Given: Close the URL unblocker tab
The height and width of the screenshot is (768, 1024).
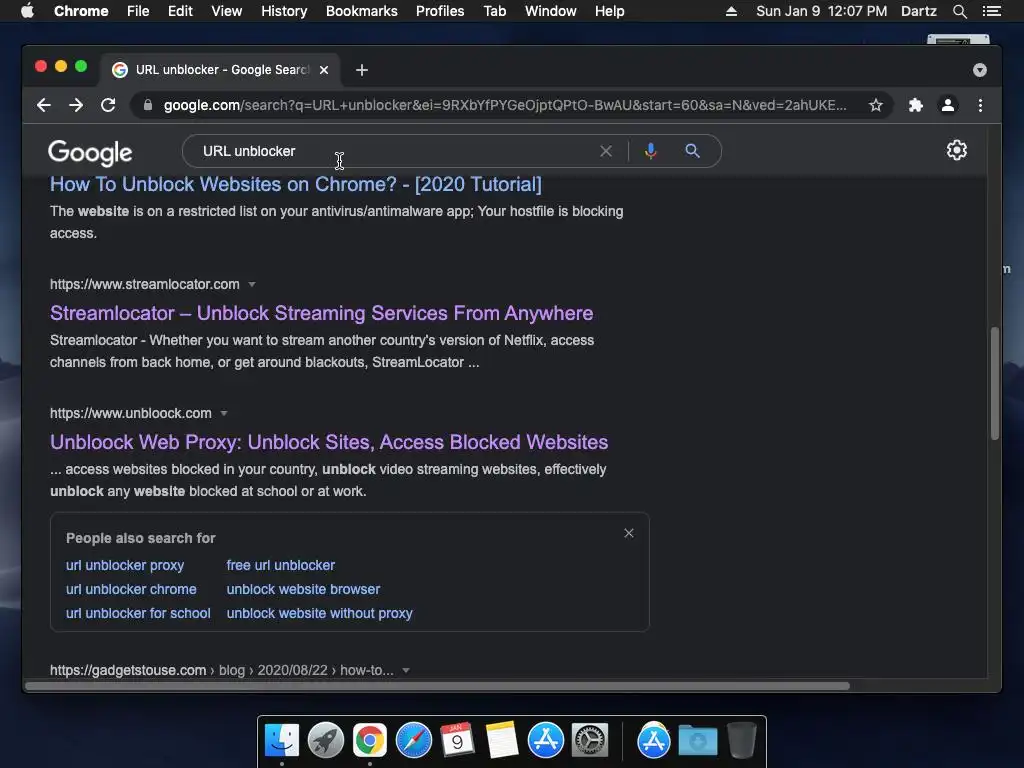Looking at the screenshot, I should (x=324, y=70).
